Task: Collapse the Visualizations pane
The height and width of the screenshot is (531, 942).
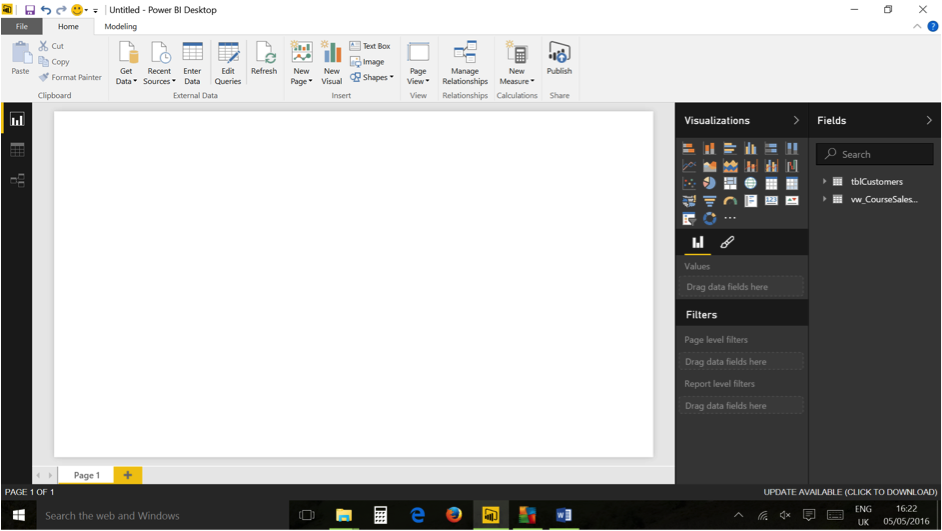Action: [796, 120]
